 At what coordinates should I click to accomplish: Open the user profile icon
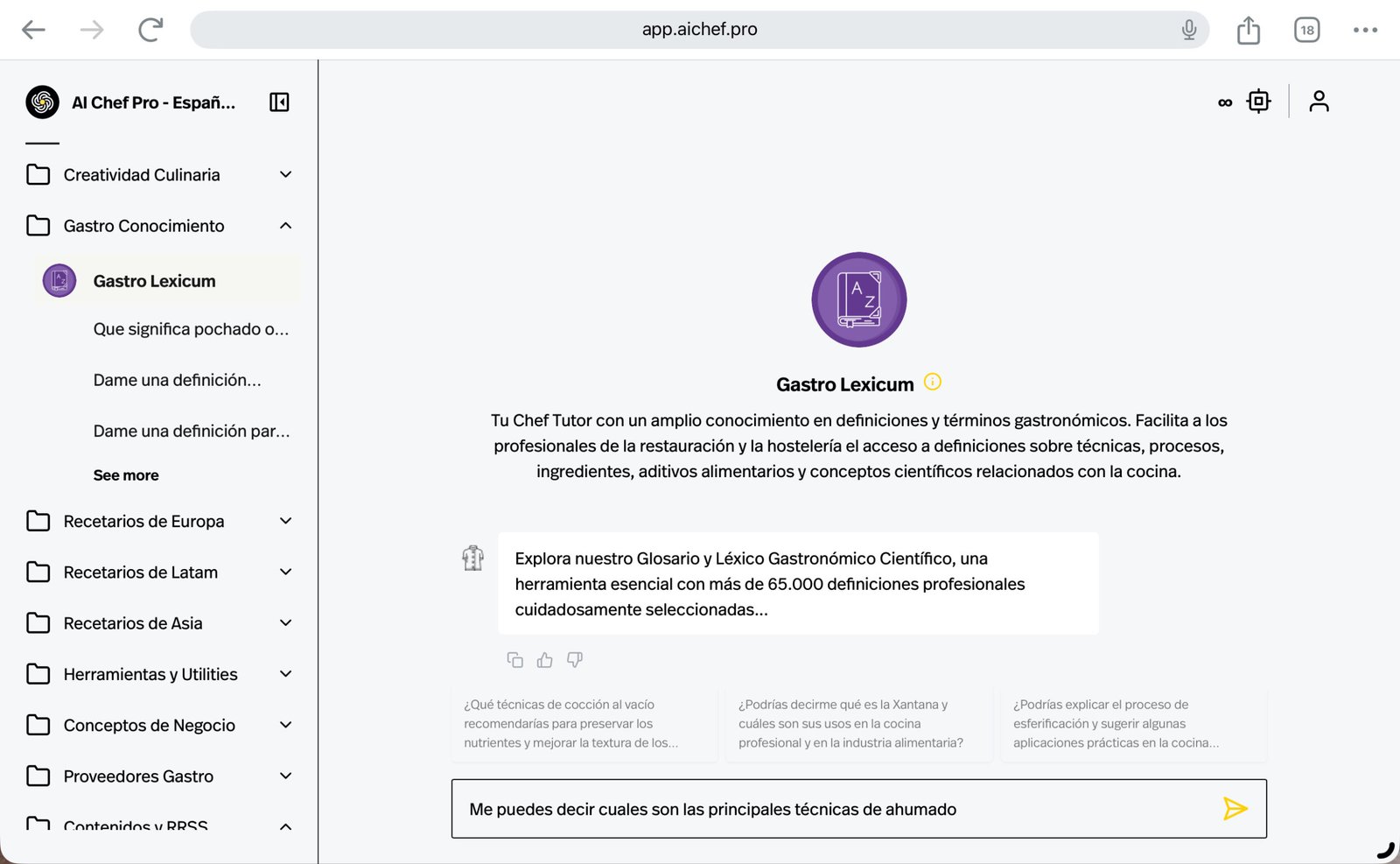coord(1319,102)
